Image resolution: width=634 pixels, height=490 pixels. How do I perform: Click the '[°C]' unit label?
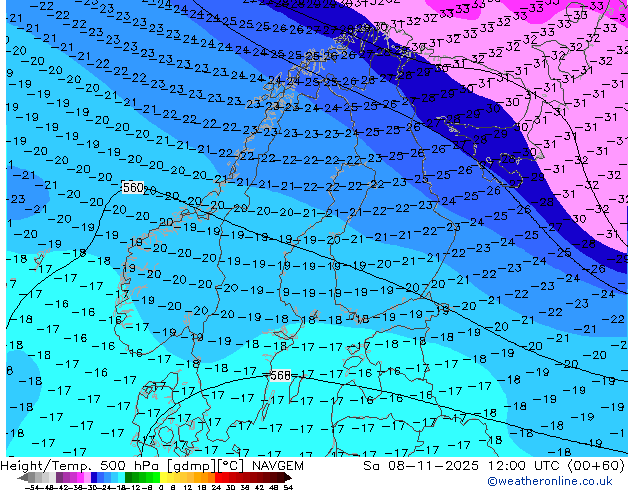pos(230,466)
